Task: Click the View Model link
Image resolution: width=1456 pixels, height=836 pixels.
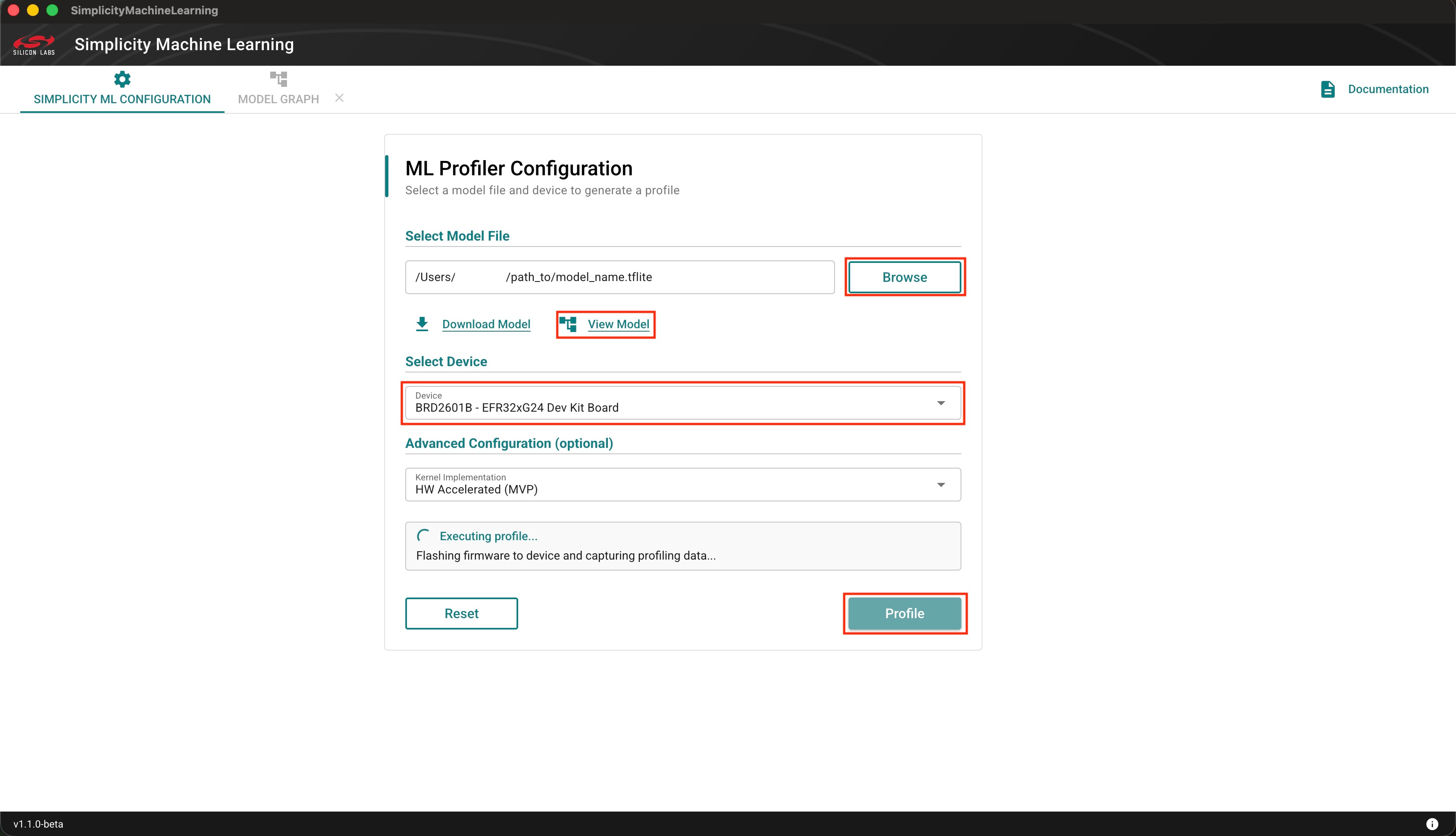Action: (618, 324)
